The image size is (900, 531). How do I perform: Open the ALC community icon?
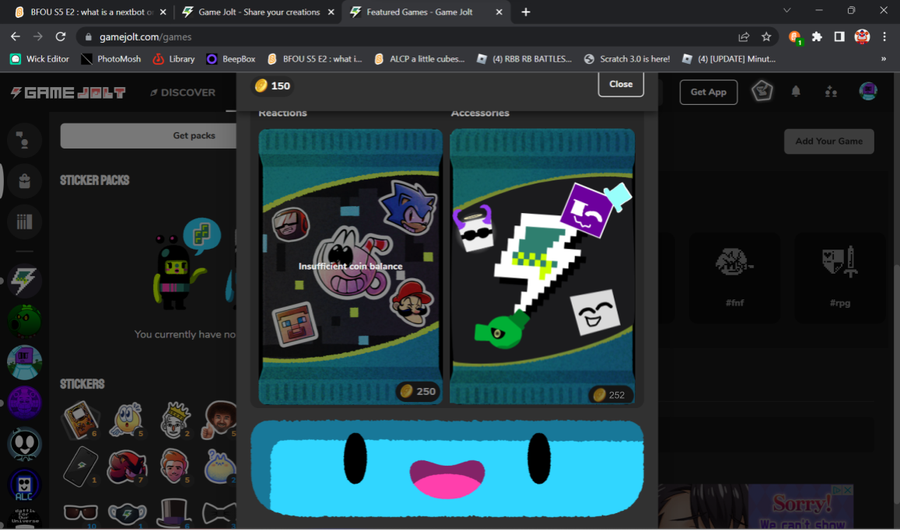pos(24,485)
